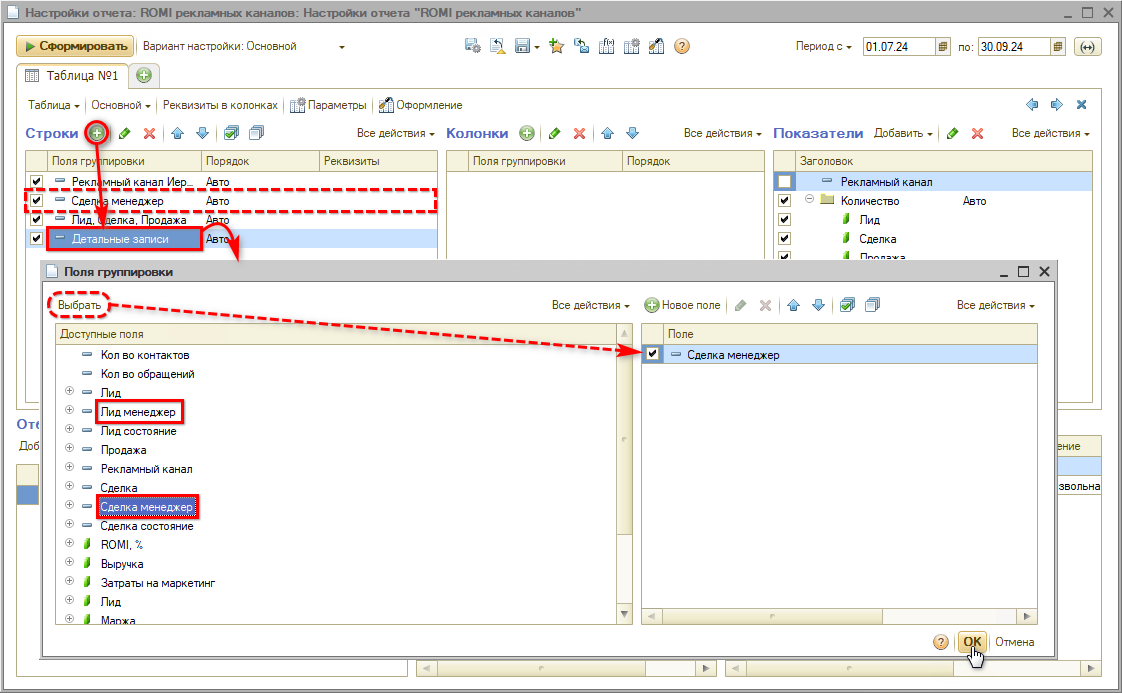Confirm with OK button
Image resolution: width=1122 pixels, height=693 pixels.
coord(972,642)
